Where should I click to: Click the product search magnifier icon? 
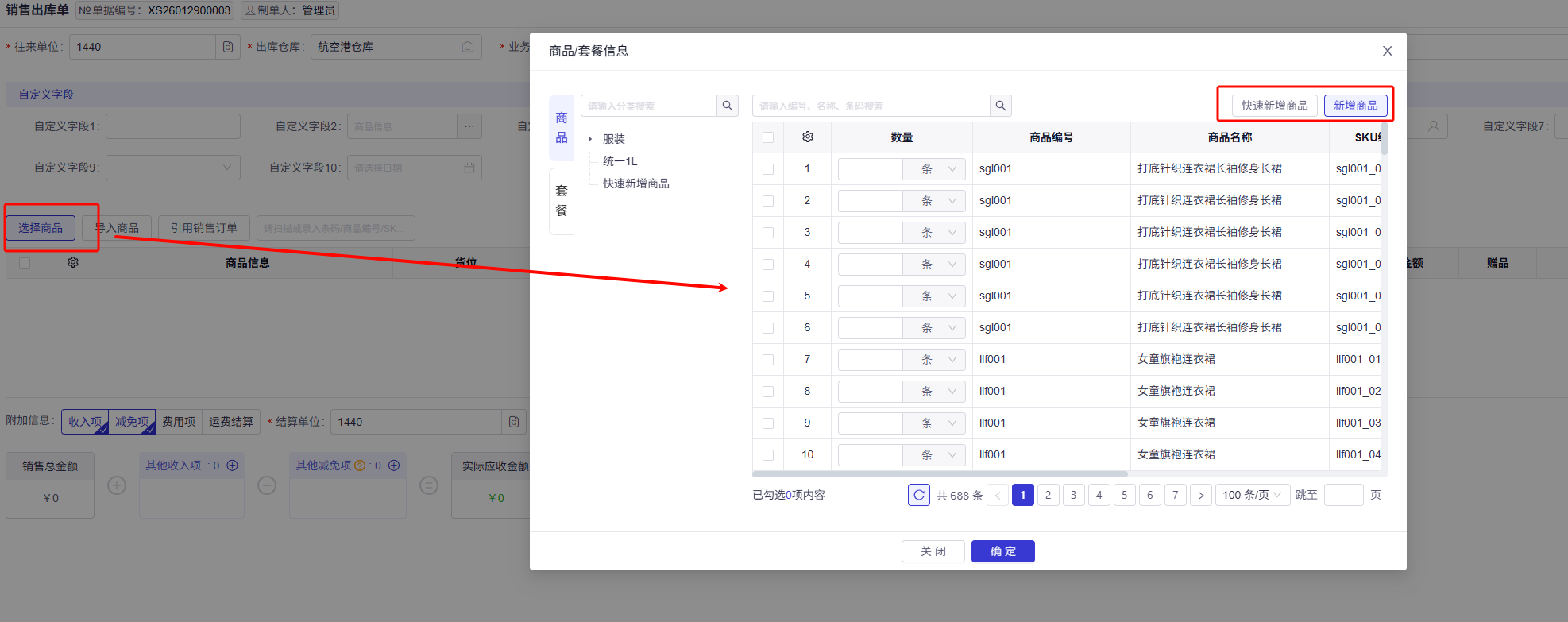click(x=1000, y=106)
